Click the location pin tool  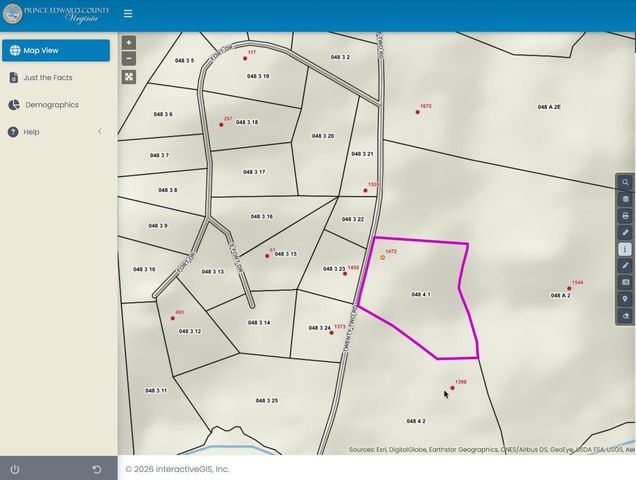625,298
